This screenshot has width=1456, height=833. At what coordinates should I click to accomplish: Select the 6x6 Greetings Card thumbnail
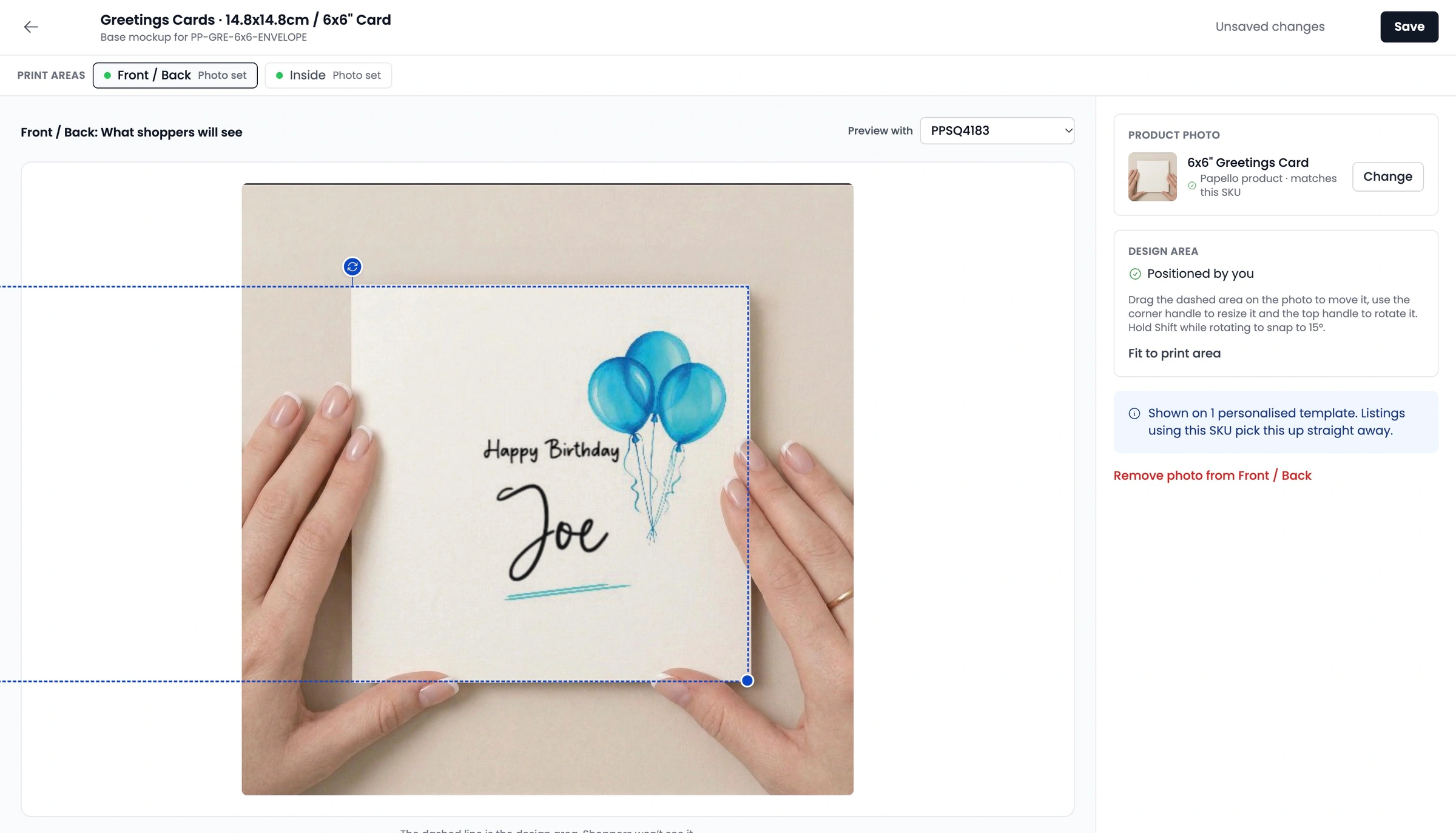point(1152,177)
